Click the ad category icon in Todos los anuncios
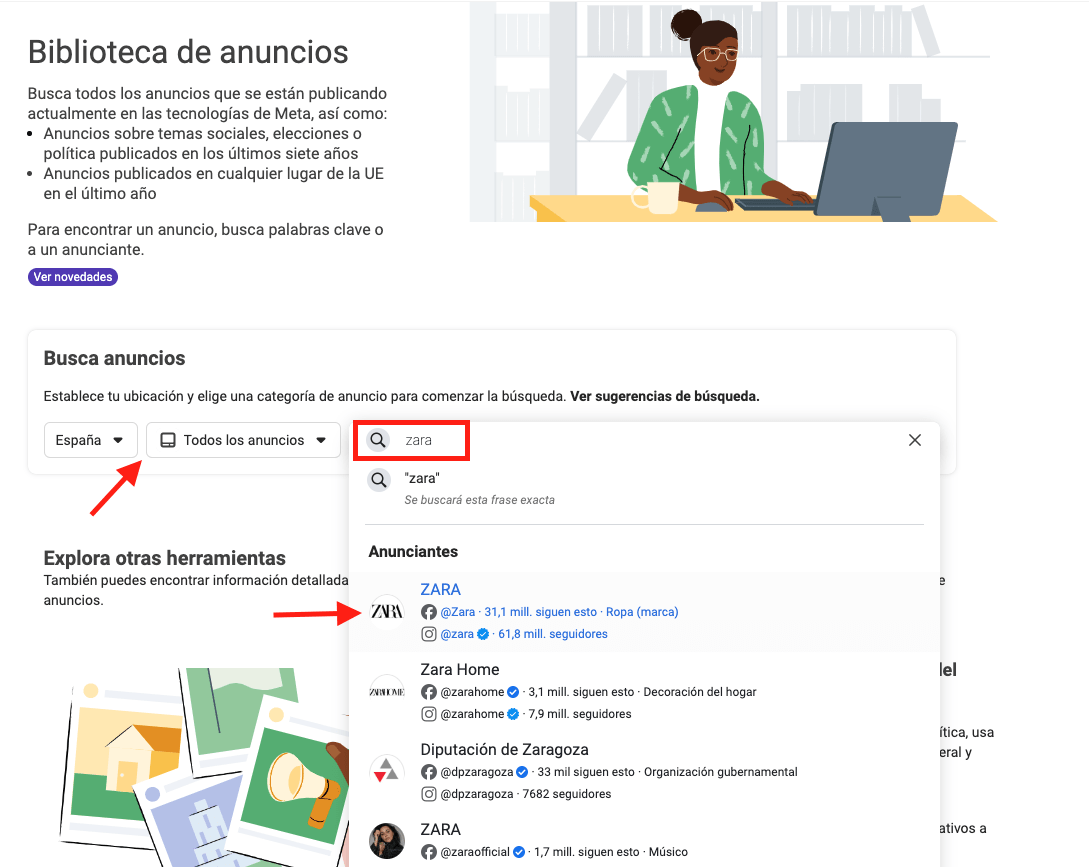The height and width of the screenshot is (867, 1089). [168, 440]
